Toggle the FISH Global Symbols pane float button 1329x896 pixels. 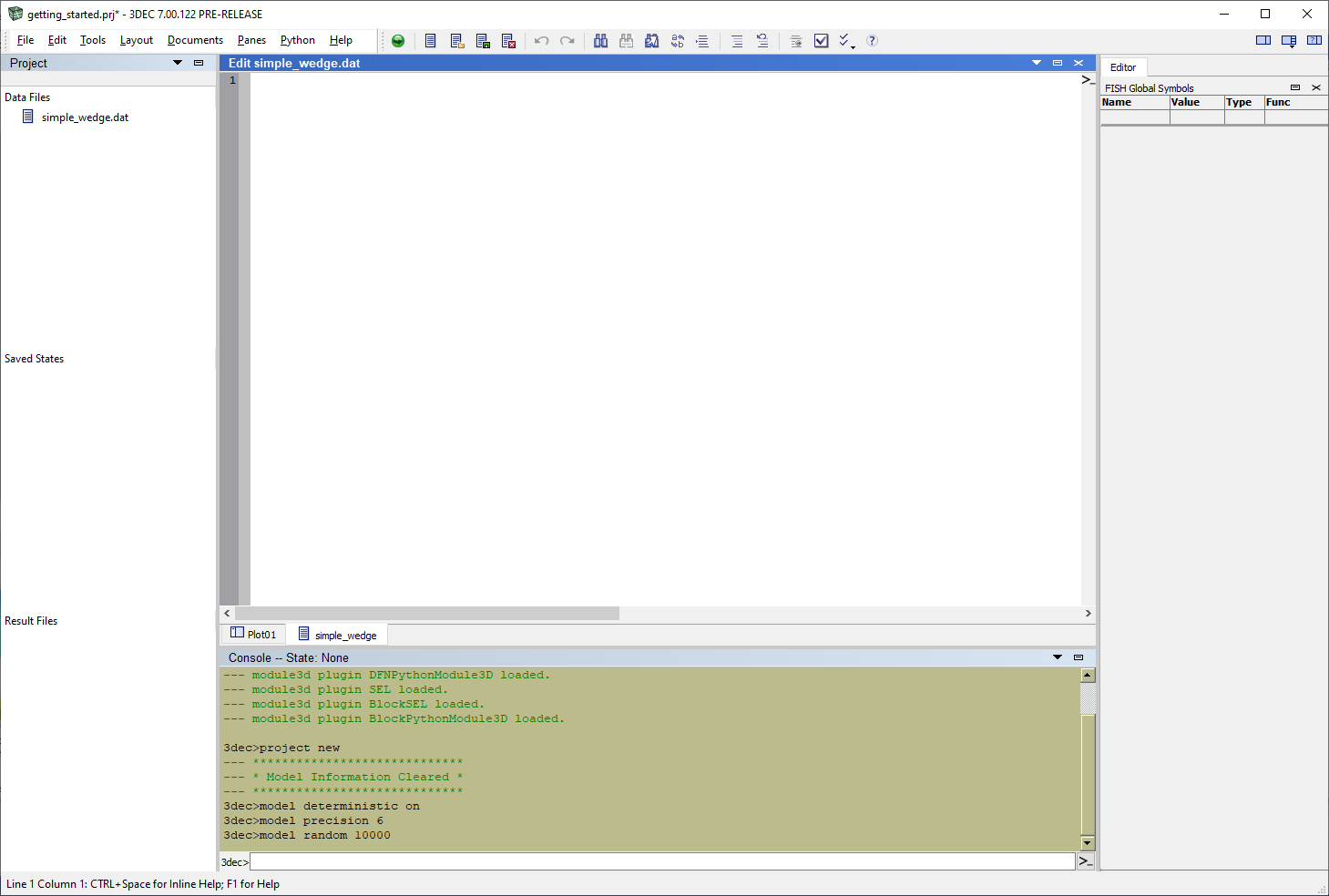pyautogui.click(x=1294, y=87)
